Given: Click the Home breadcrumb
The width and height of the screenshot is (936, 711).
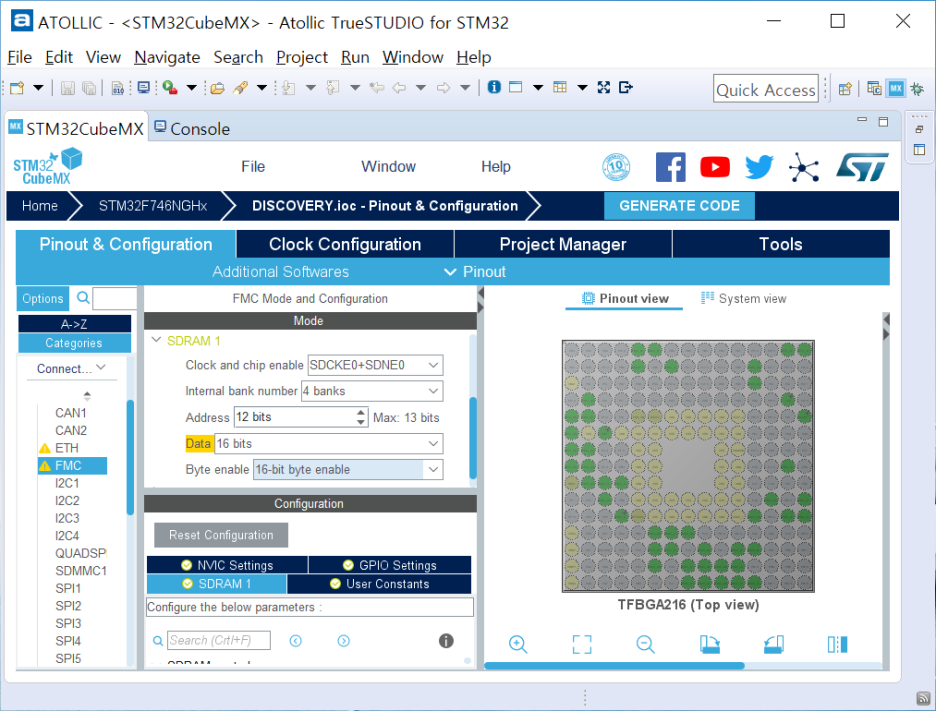Looking at the screenshot, I should coord(40,206).
